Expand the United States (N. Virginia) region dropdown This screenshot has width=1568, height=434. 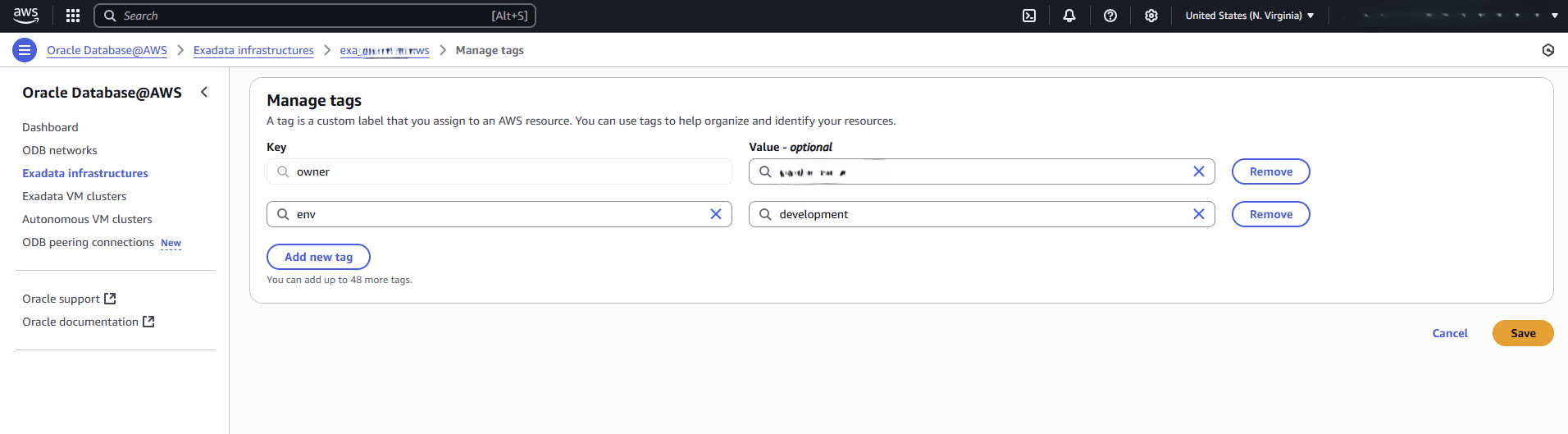coord(1249,16)
